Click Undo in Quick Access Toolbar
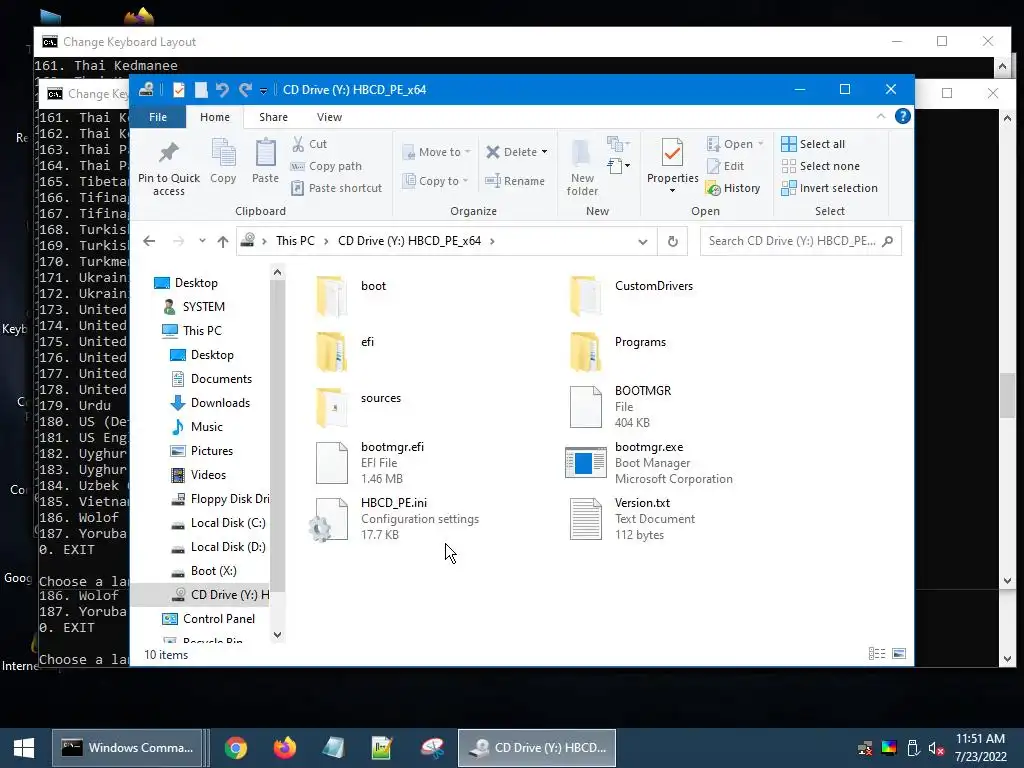Image resolution: width=1024 pixels, height=768 pixels. [x=222, y=89]
